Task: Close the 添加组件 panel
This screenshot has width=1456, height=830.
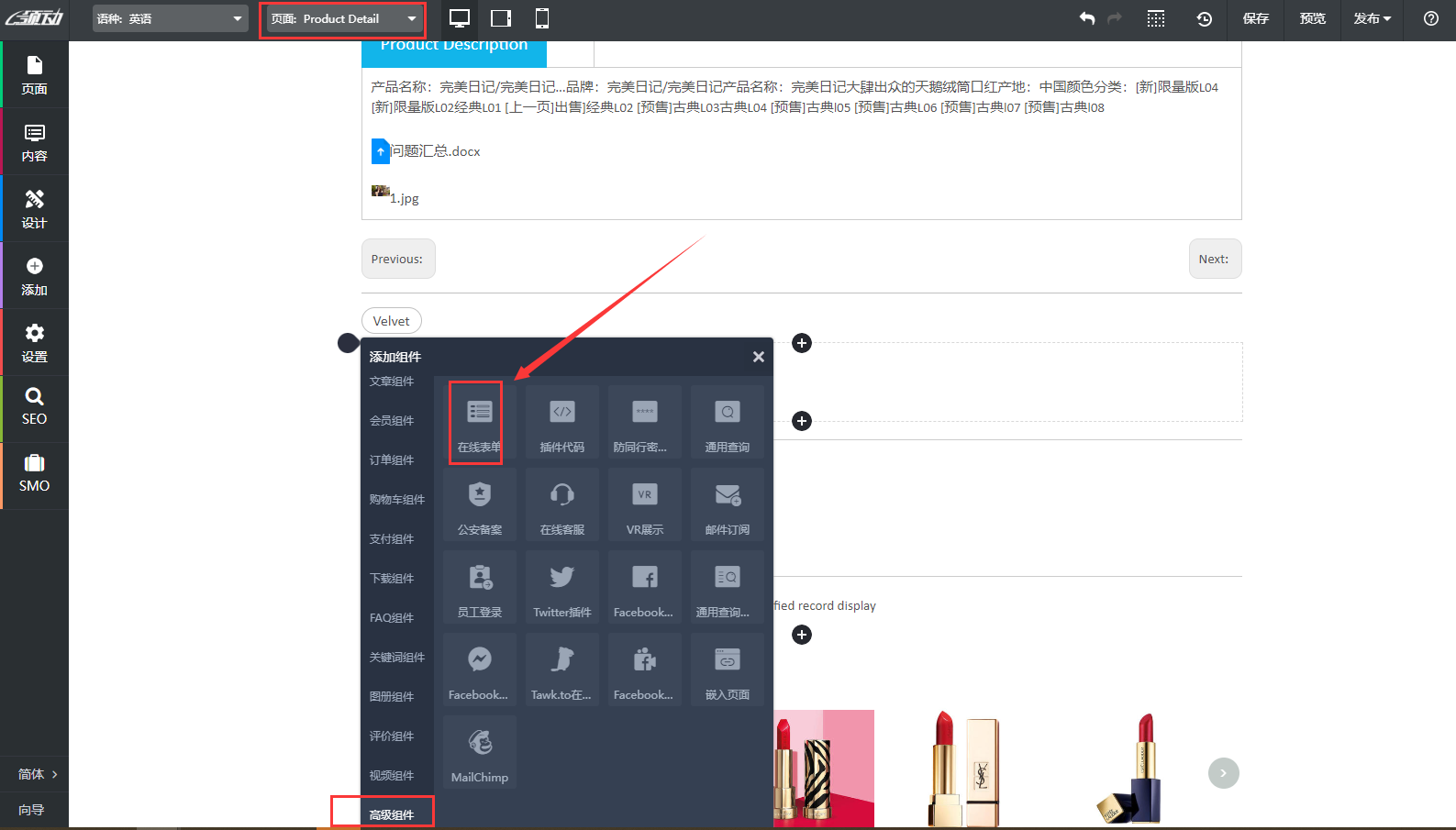Action: click(758, 357)
